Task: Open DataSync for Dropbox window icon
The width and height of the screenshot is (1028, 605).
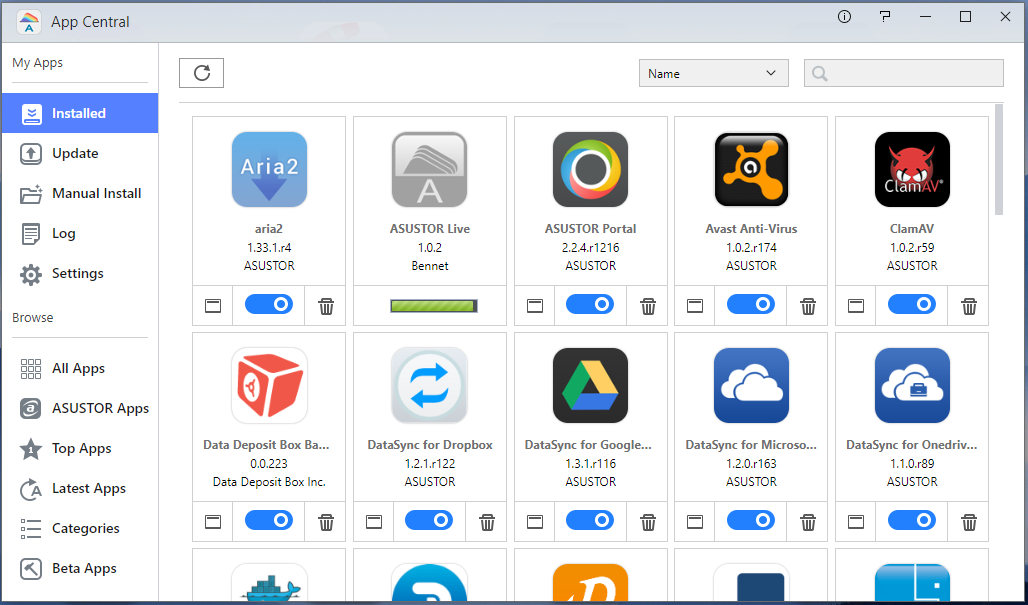Action: [x=374, y=522]
